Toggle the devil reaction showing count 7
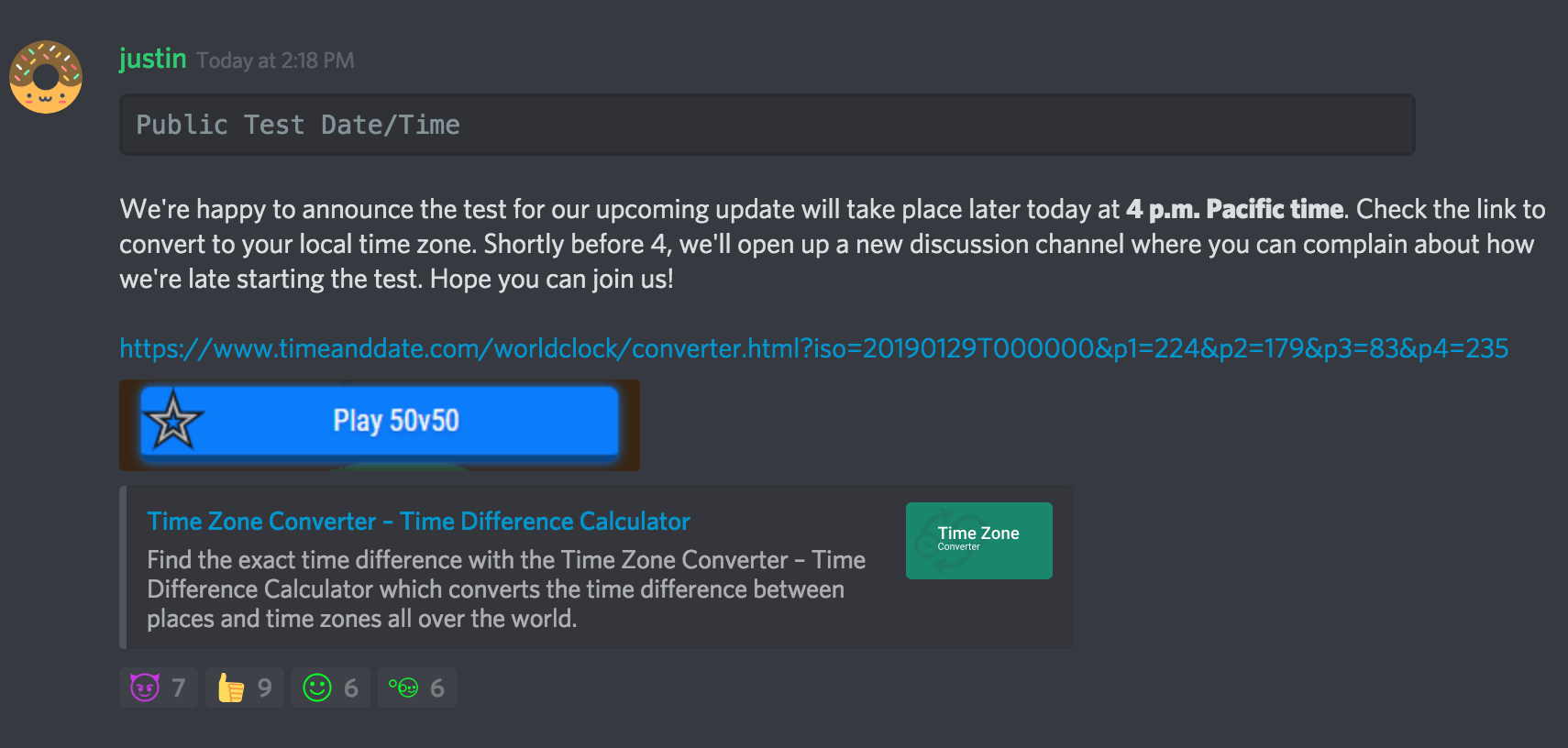The width and height of the screenshot is (1568, 748). click(x=158, y=687)
